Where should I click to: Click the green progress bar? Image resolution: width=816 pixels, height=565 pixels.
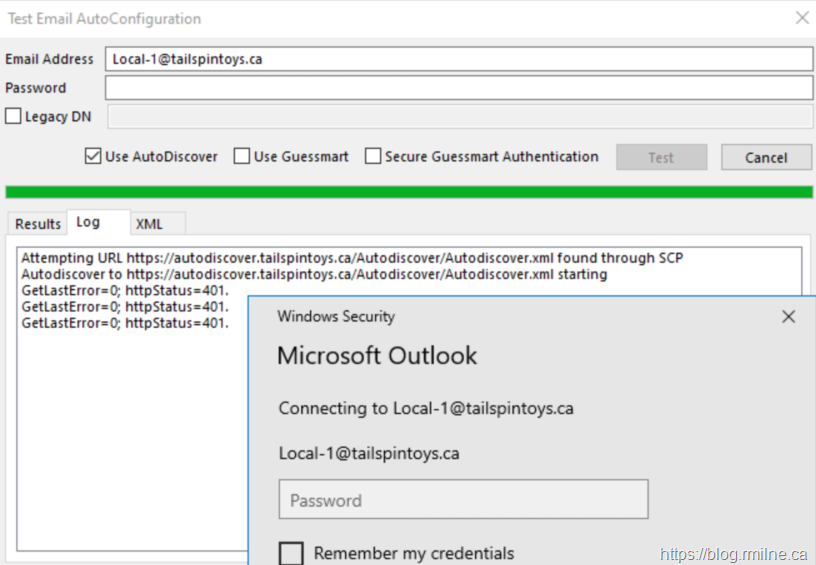(408, 192)
